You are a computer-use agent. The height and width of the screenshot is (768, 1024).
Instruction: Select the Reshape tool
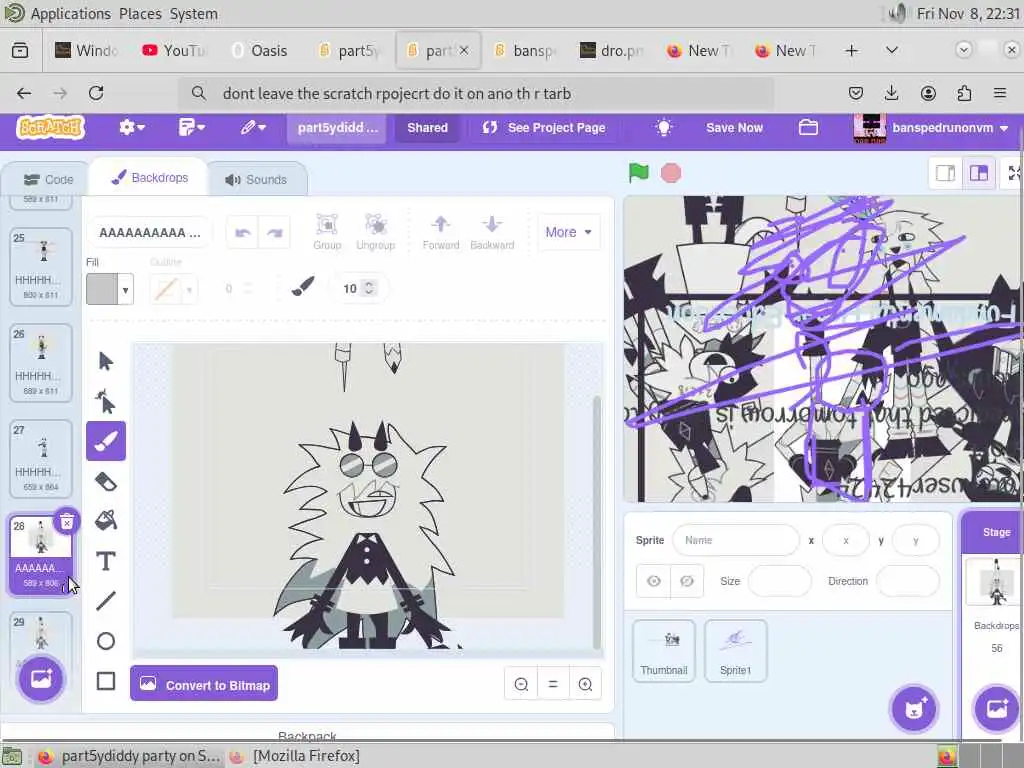point(106,401)
